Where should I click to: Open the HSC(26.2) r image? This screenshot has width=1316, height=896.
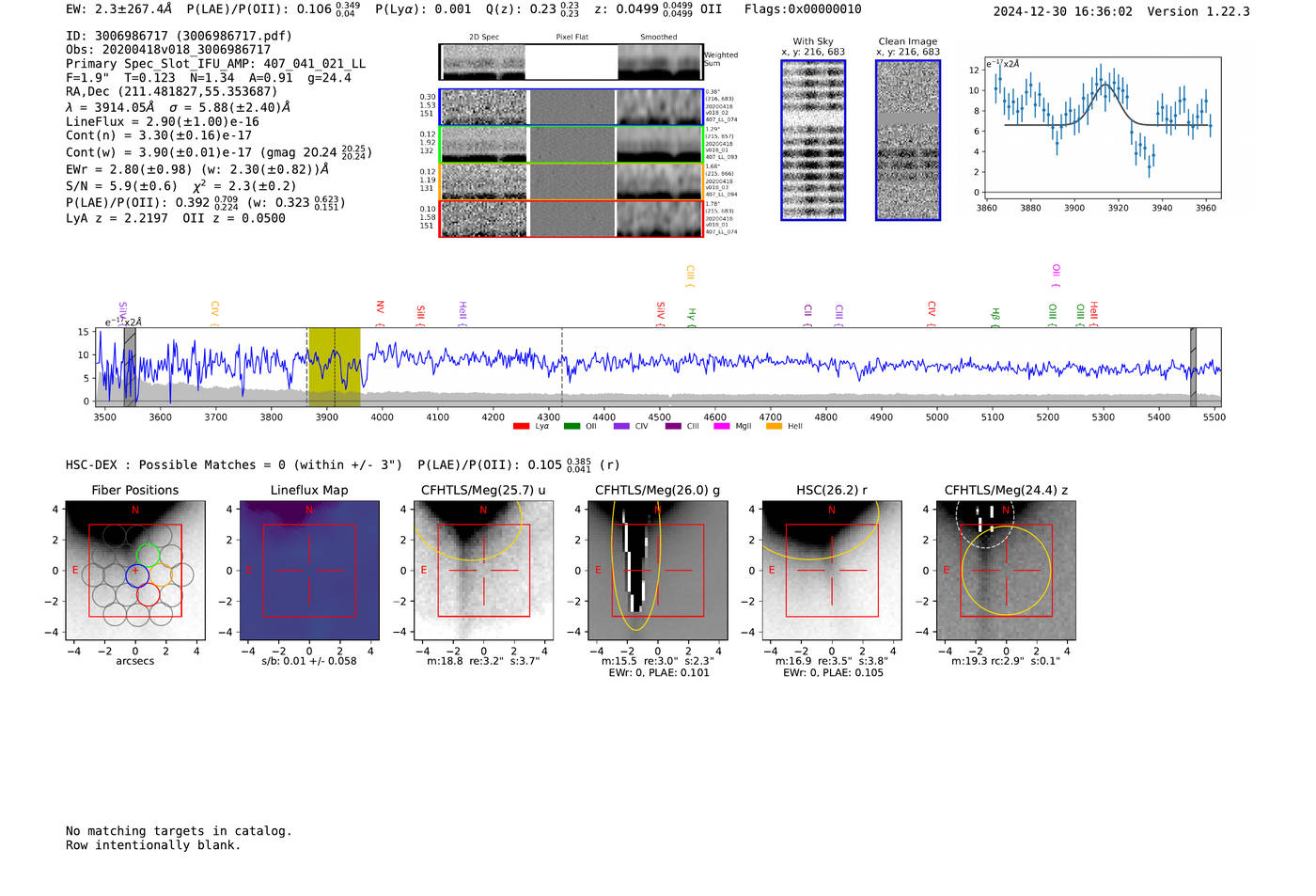[x=831, y=571]
